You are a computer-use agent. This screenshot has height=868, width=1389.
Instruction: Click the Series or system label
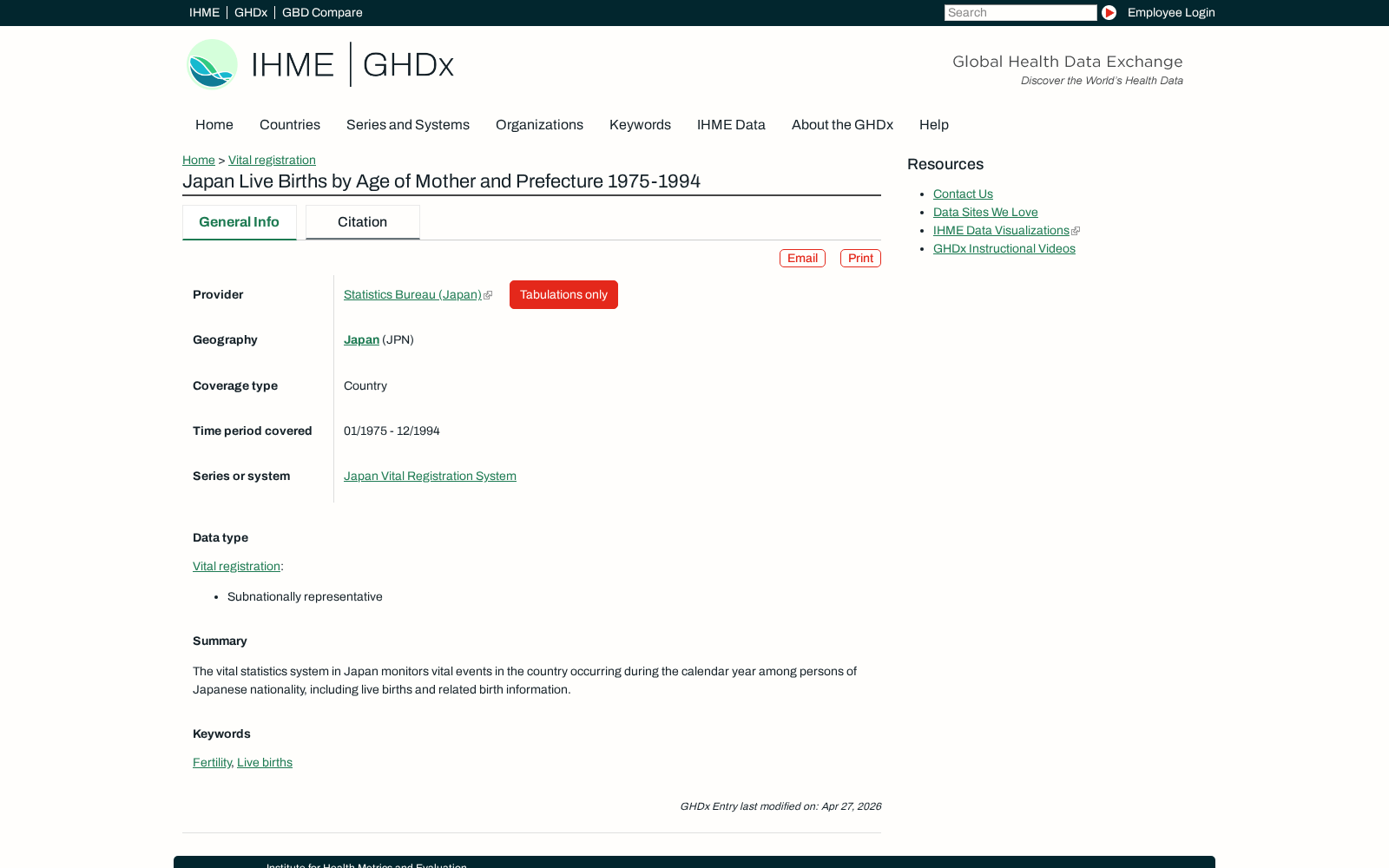pyautogui.click(x=241, y=476)
